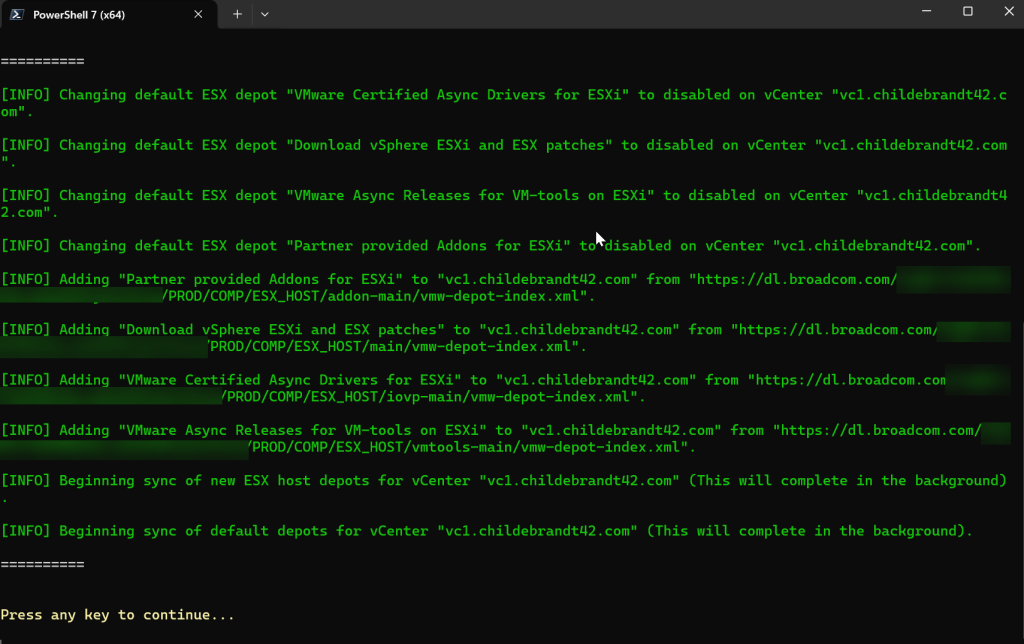Close the PowerShell 7 (x64) tab

pyautogui.click(x=198, y=14)
